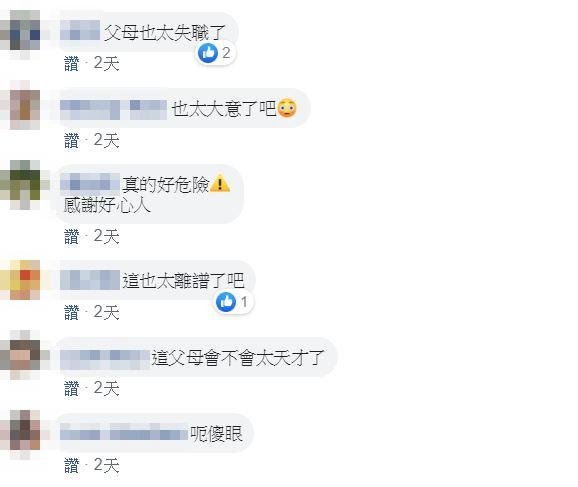Viewport: 578px width, 487px height.
Task: Like the comment 這父母會不會太天才了
Action: 72,389
